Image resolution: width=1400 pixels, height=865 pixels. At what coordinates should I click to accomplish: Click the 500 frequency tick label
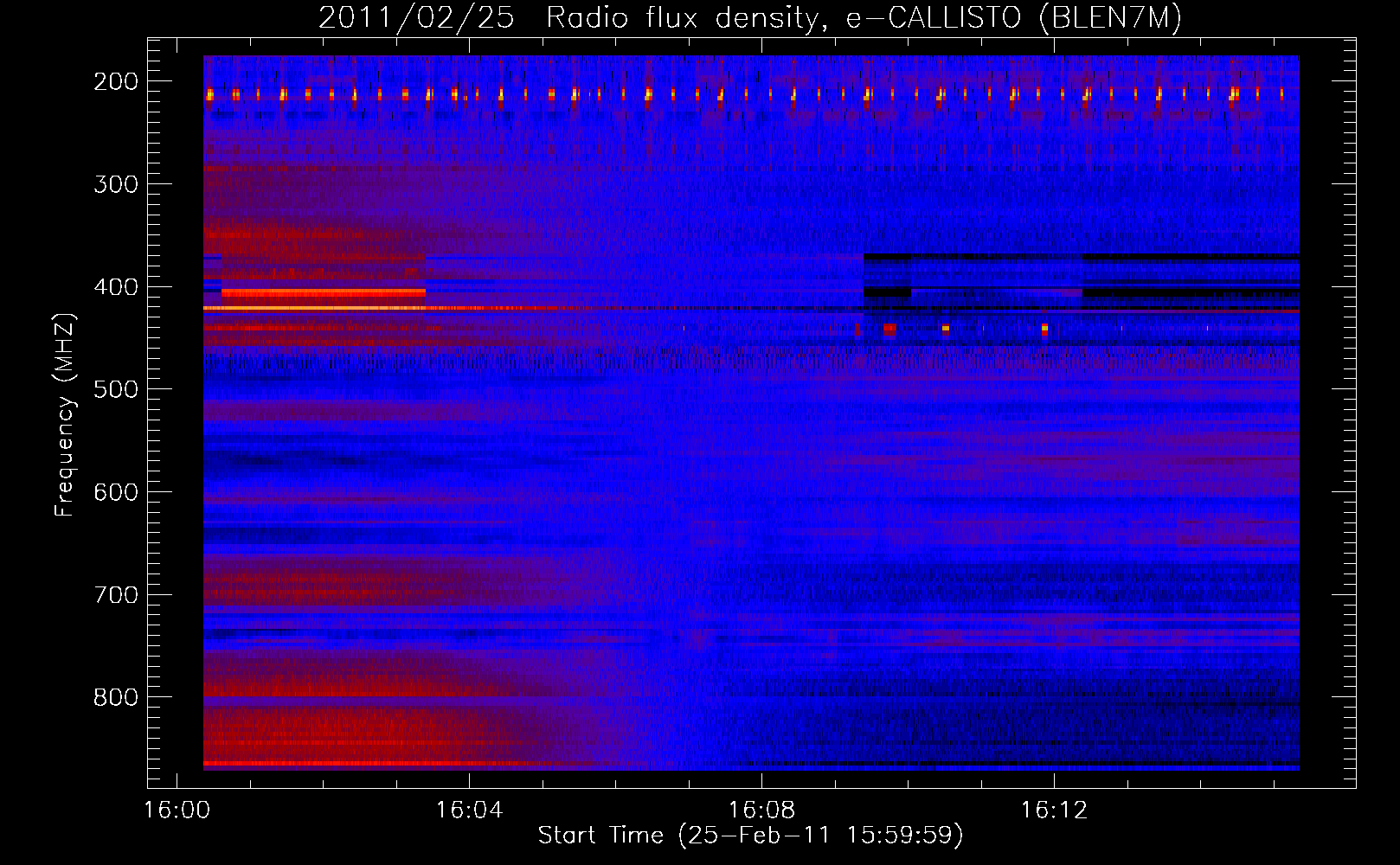(116, 389)
